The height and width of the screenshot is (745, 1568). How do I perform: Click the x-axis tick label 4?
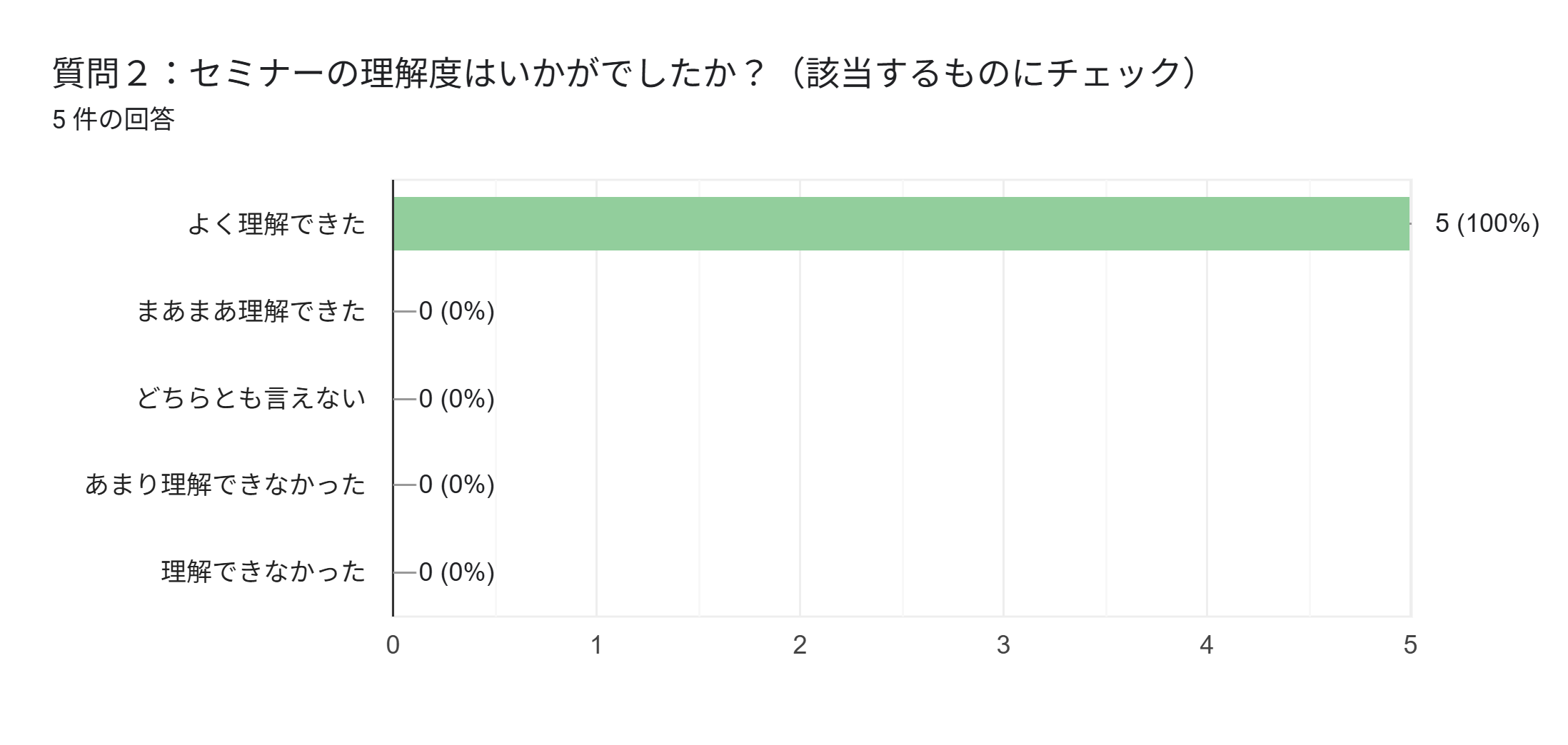click(1207, 645)
